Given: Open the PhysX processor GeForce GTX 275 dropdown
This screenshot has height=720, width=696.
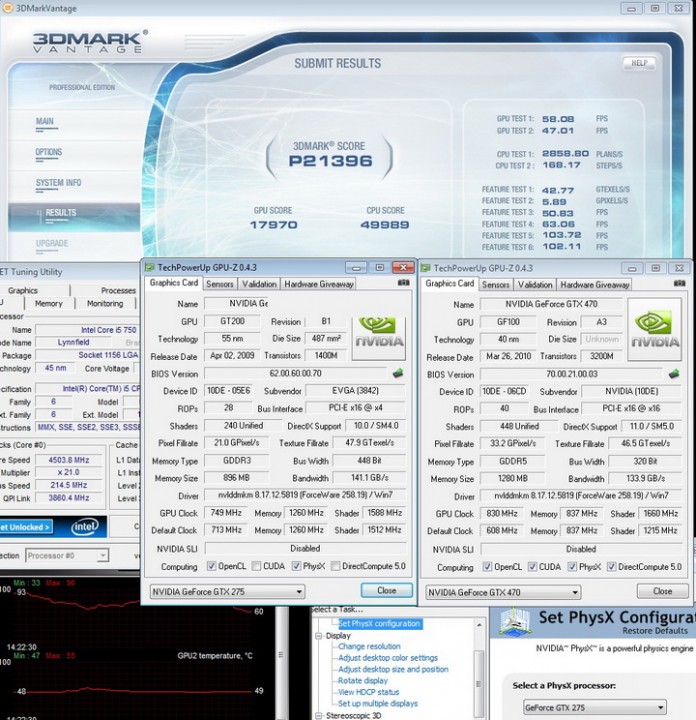Looking at the screenshot, I should 595,707.
